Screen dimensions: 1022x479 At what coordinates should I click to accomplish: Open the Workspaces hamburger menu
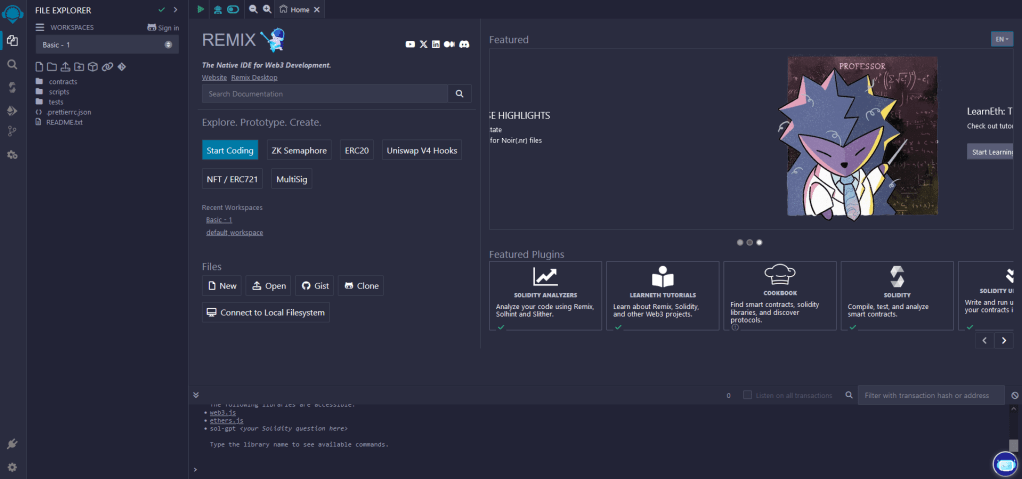[x=40, y=27]
